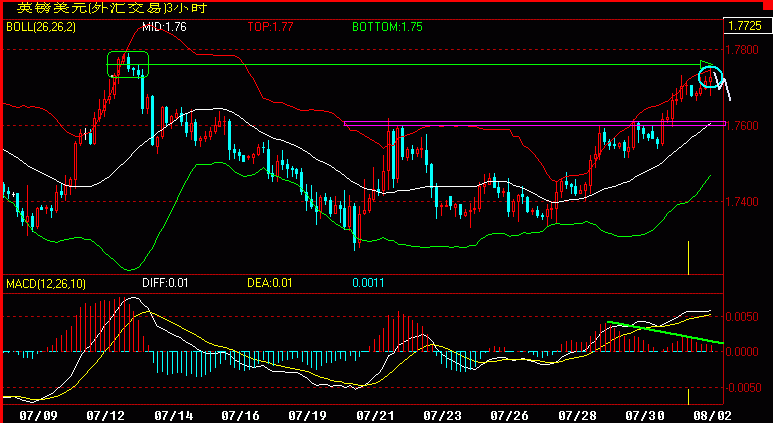
Task: Click the 07/12 date label
Action: pos(104,415)
